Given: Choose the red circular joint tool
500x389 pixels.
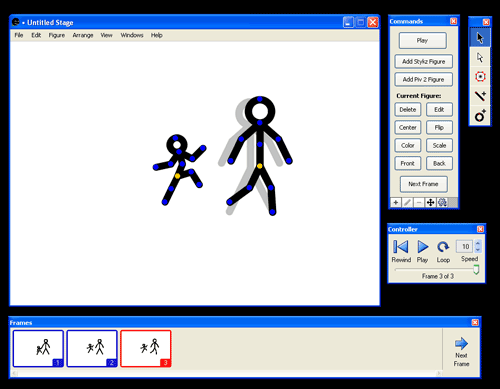Looking at the screenshot, I should tap(480, 77).
